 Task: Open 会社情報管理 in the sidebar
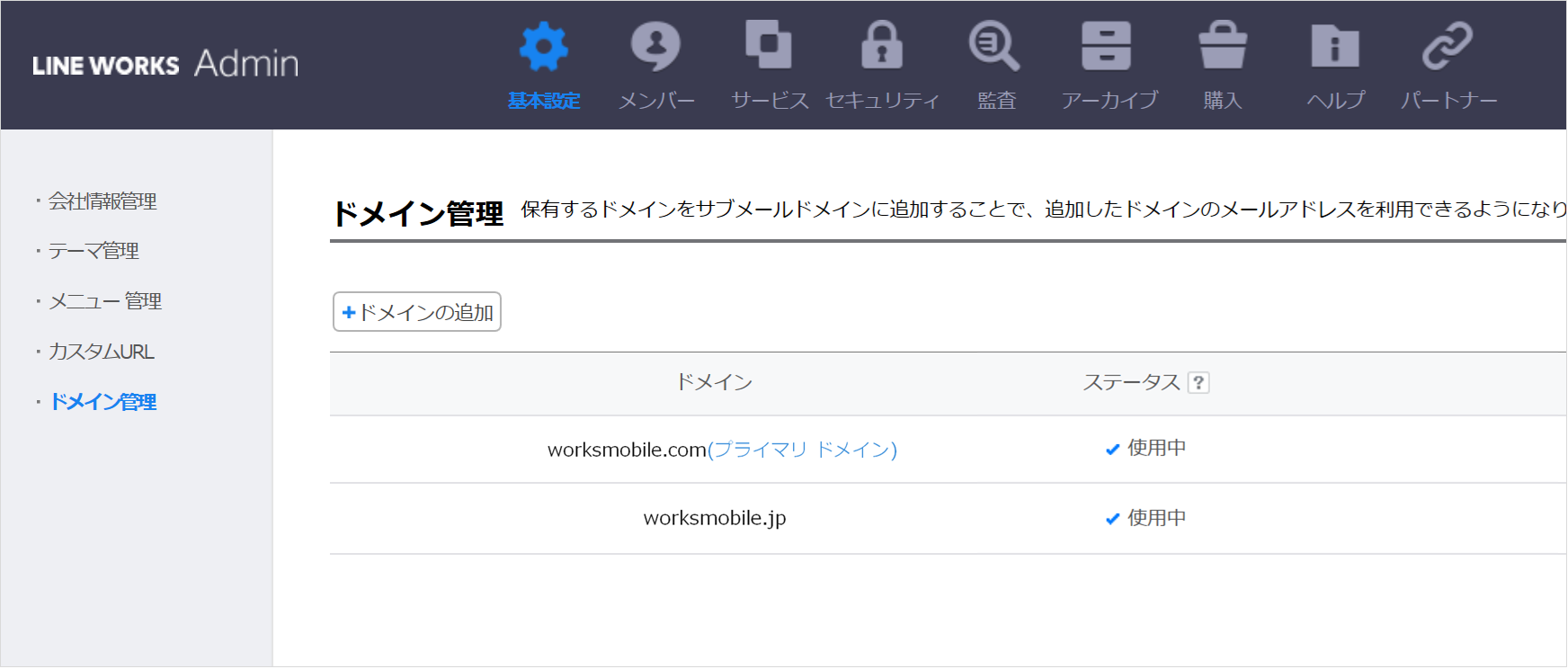click(x=102, y=201)
